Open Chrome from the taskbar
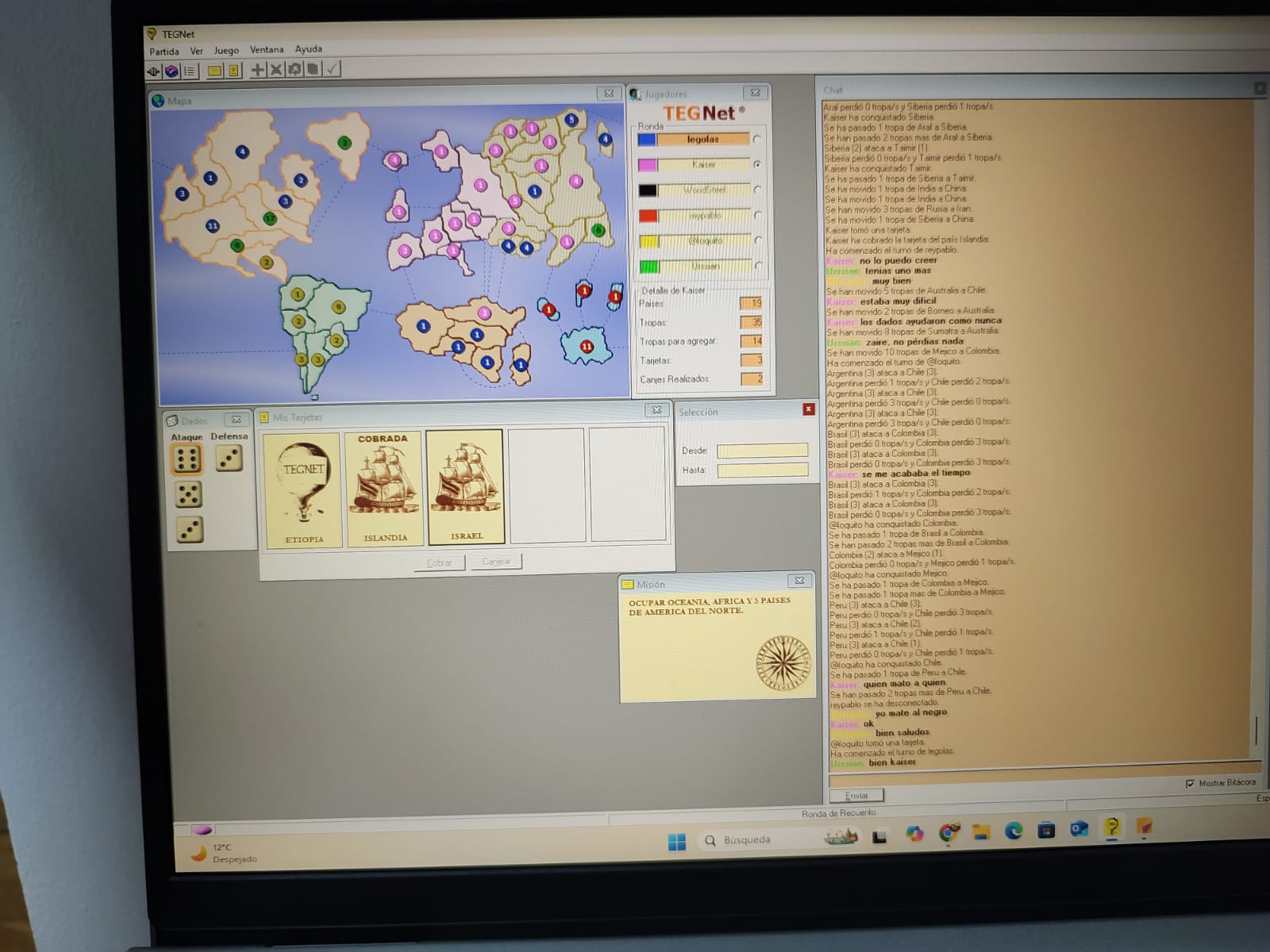The height and width of the screenshot is (952, 1270). (x=948, y=833)
